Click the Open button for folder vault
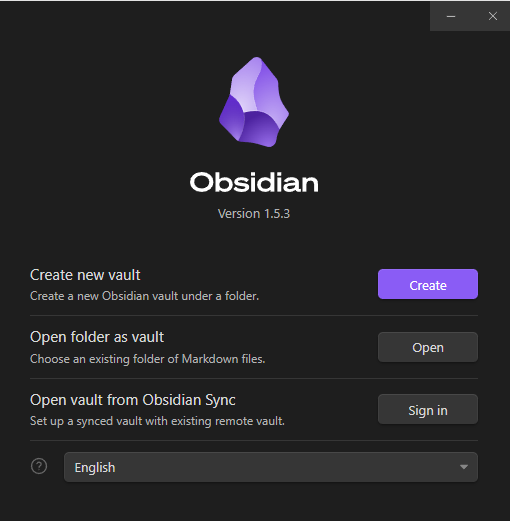This screenshot has width=510, height=521. (x=428, y=347)
